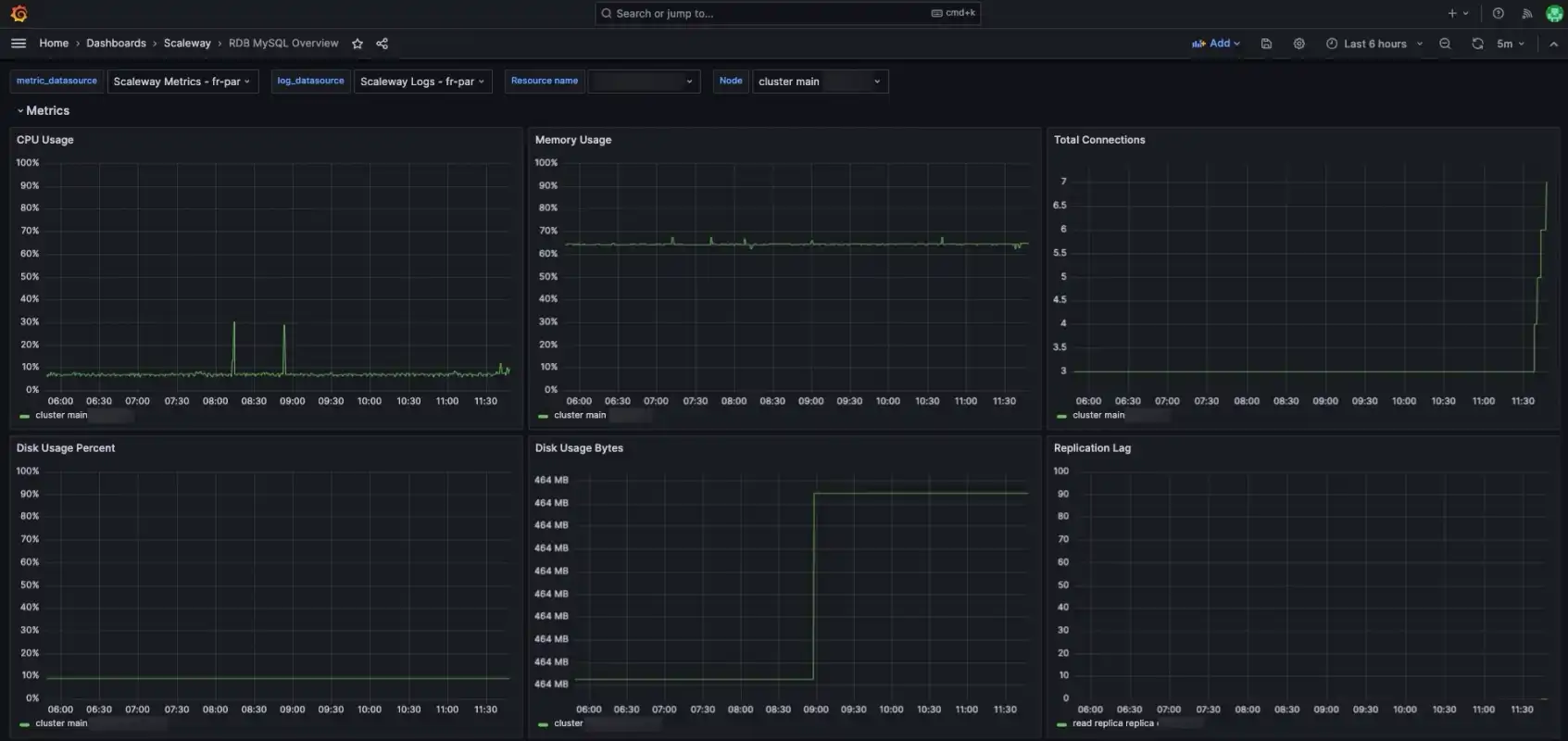Open the Total Connections panel title
This screenshot has height=741, width=1568.
pos(1099,140)
